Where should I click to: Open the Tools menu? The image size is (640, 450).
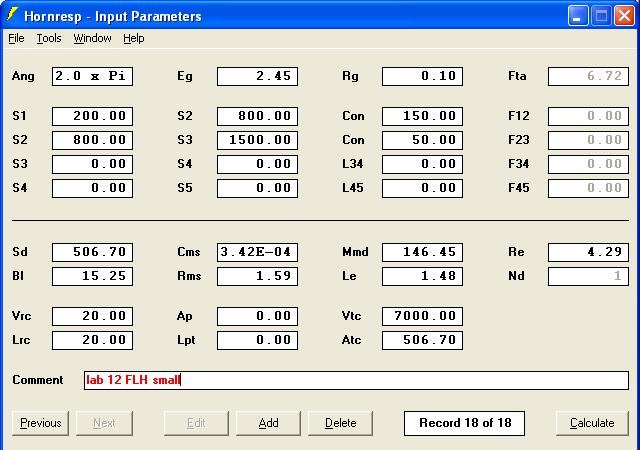tap(49, 38)
